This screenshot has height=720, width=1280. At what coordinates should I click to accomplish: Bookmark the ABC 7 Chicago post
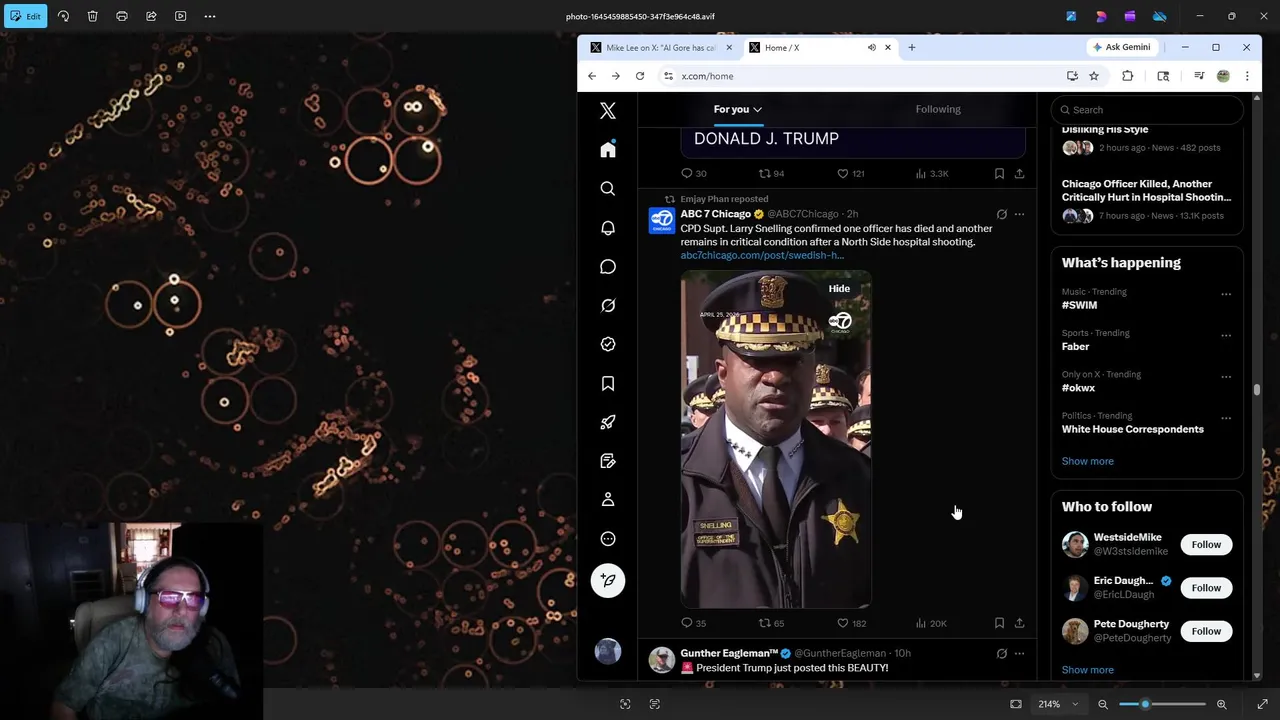(999, 623)
